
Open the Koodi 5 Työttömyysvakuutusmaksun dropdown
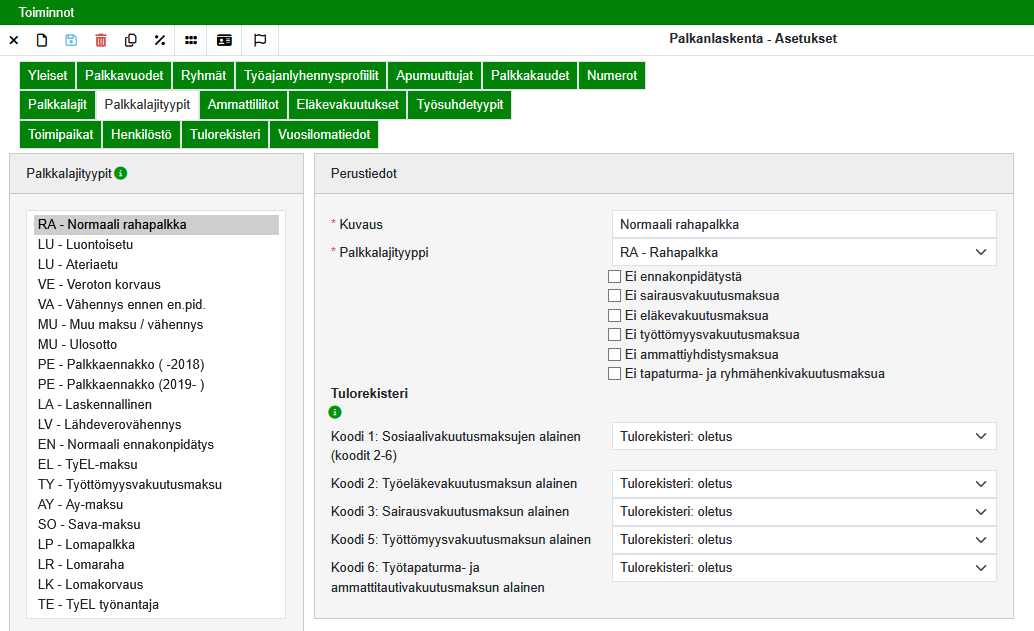[x=803, y=540]
